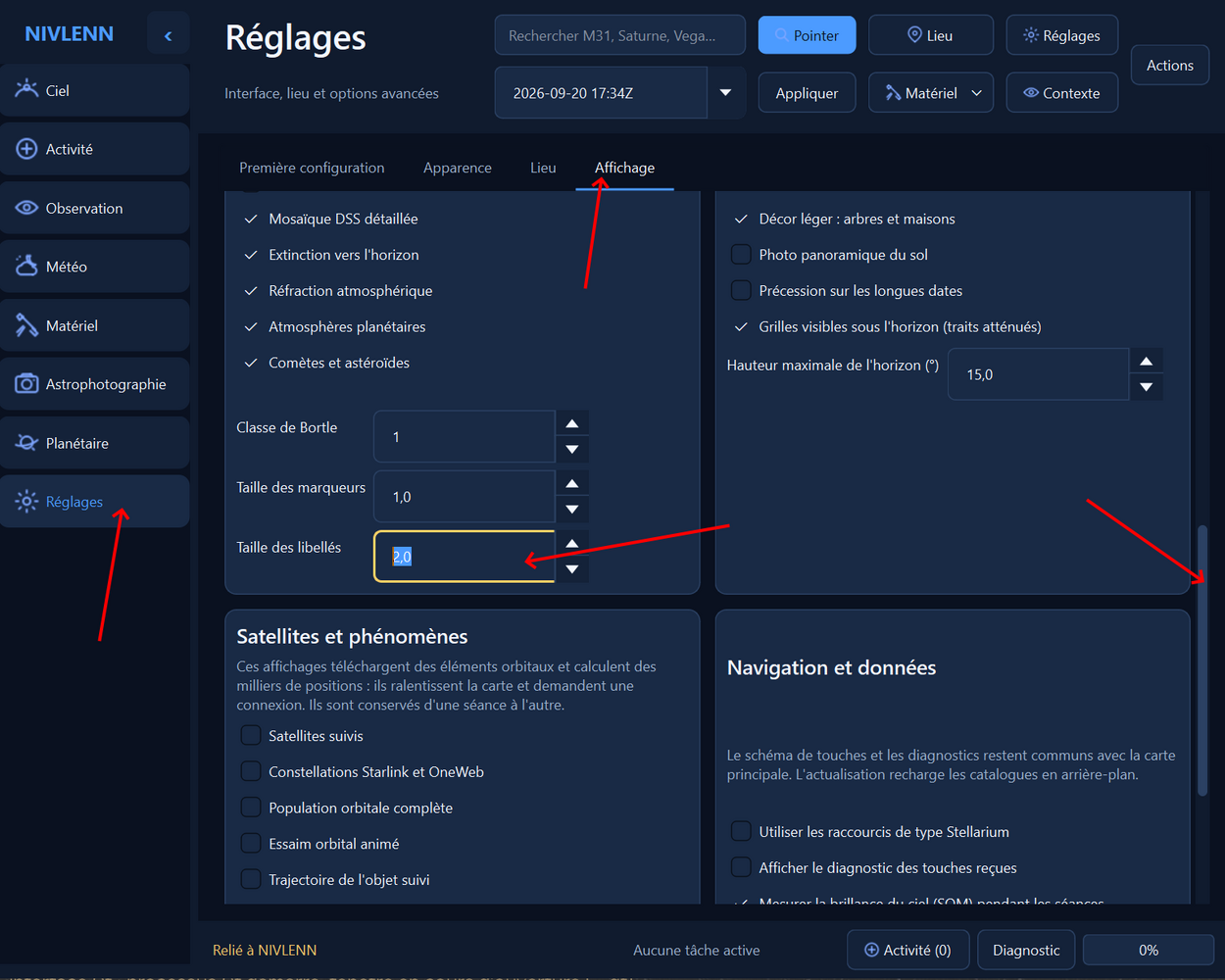Switch to the Première configuration tab
This screenshot has height=980, width=1225.
coord(312,168)
